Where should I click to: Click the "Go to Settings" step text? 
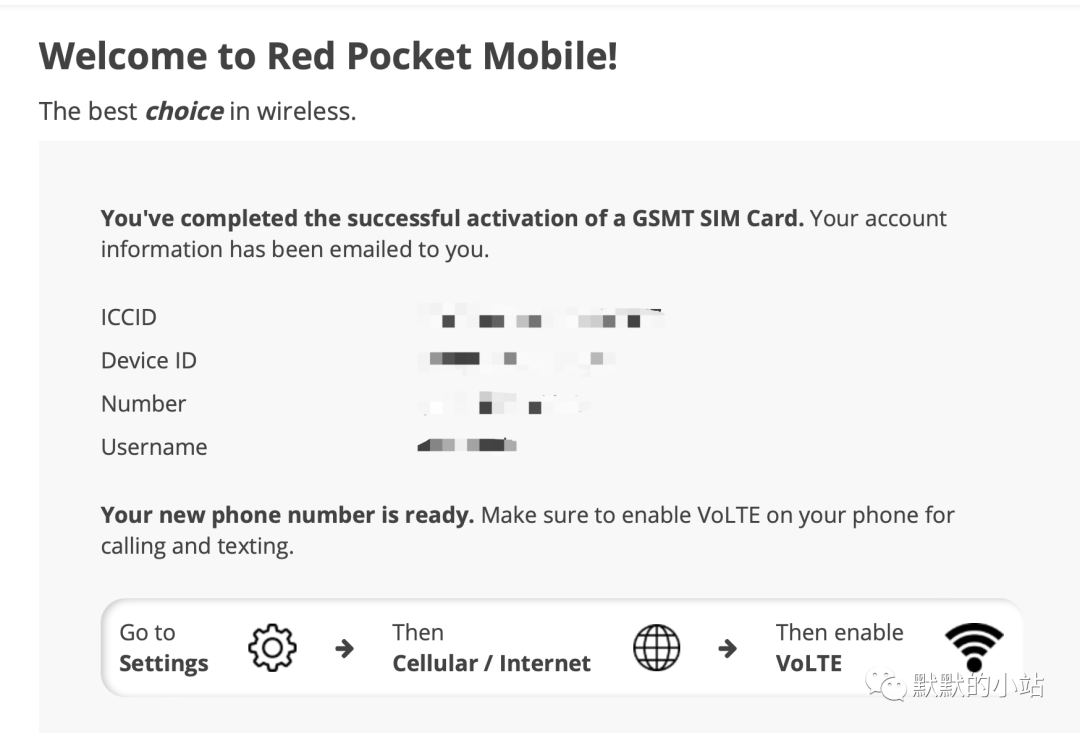tap(164, 648)
